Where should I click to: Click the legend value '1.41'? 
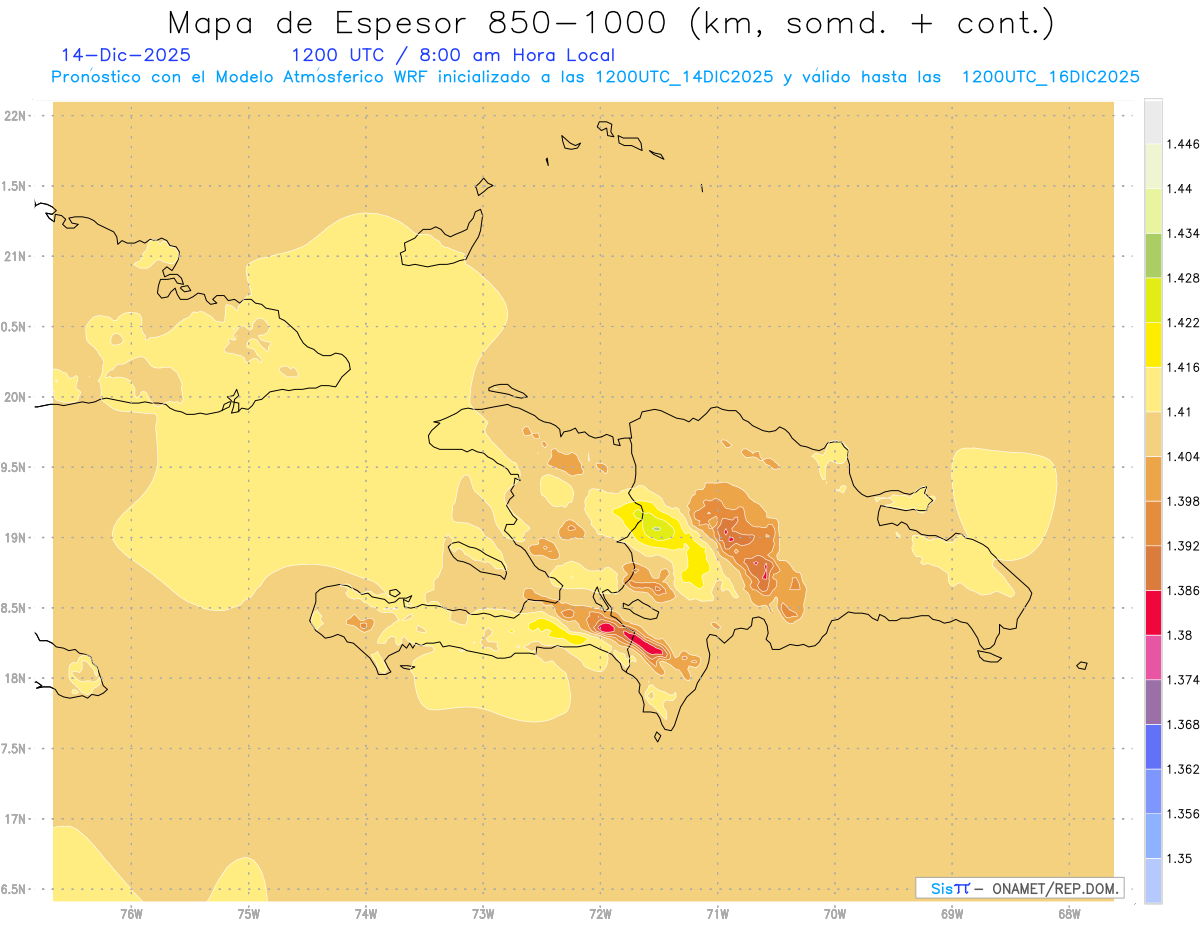tap(1180, 412)
